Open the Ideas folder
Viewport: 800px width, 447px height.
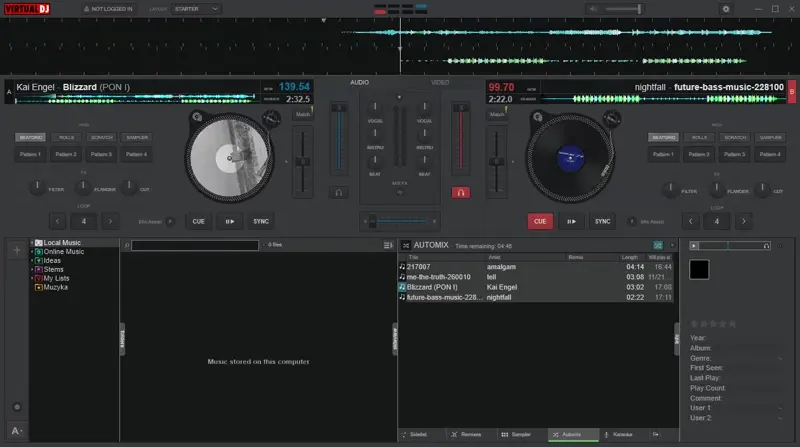coord(52,261)
